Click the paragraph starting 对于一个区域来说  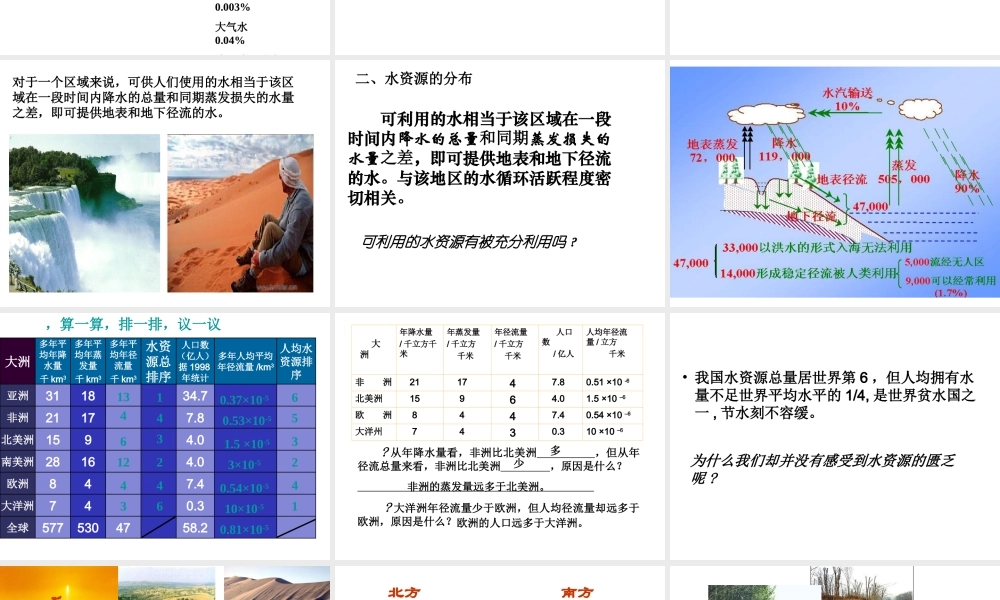[153, 98]
